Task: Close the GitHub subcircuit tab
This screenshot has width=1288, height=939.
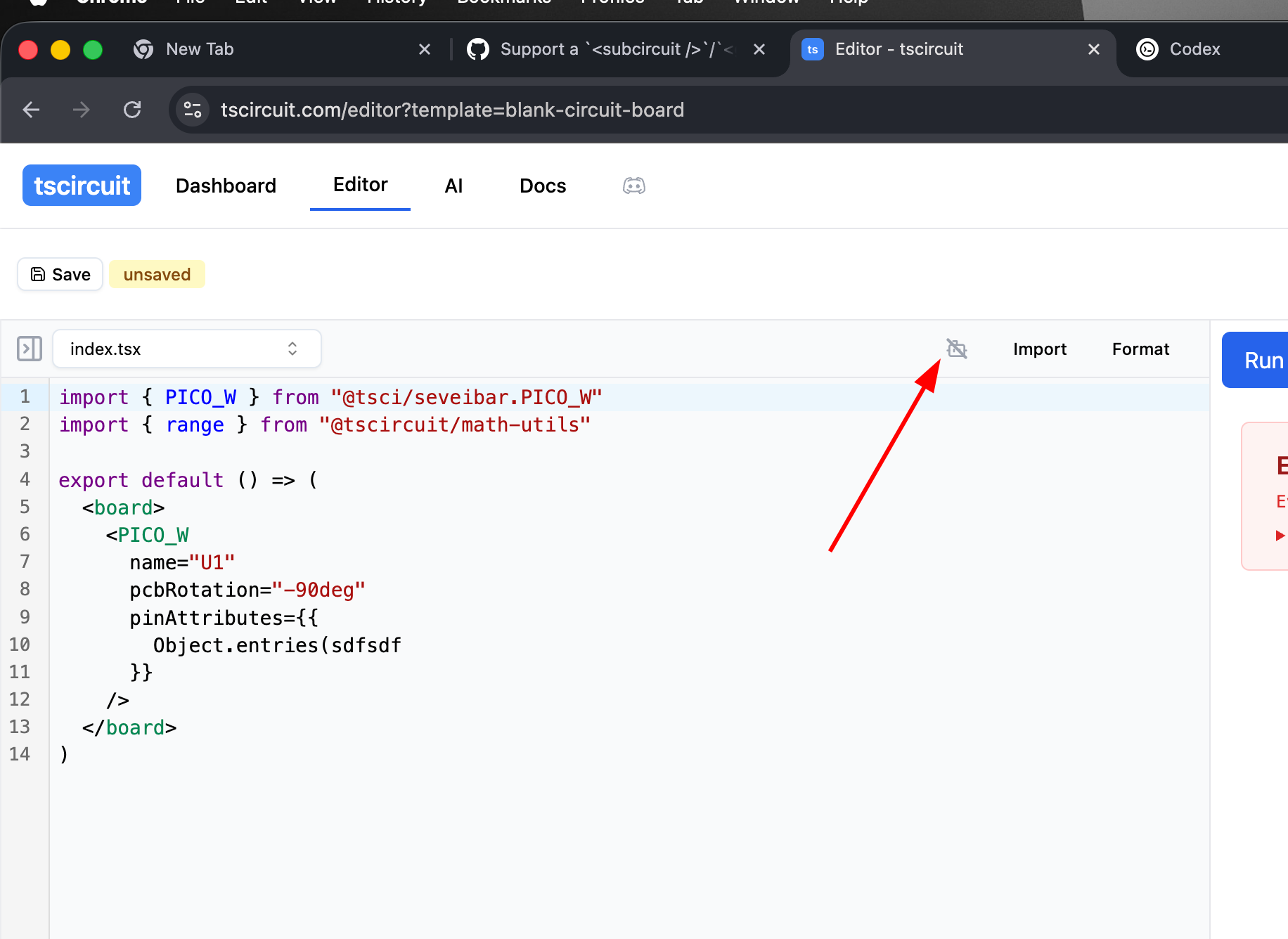Action: [x=759, y=49]
